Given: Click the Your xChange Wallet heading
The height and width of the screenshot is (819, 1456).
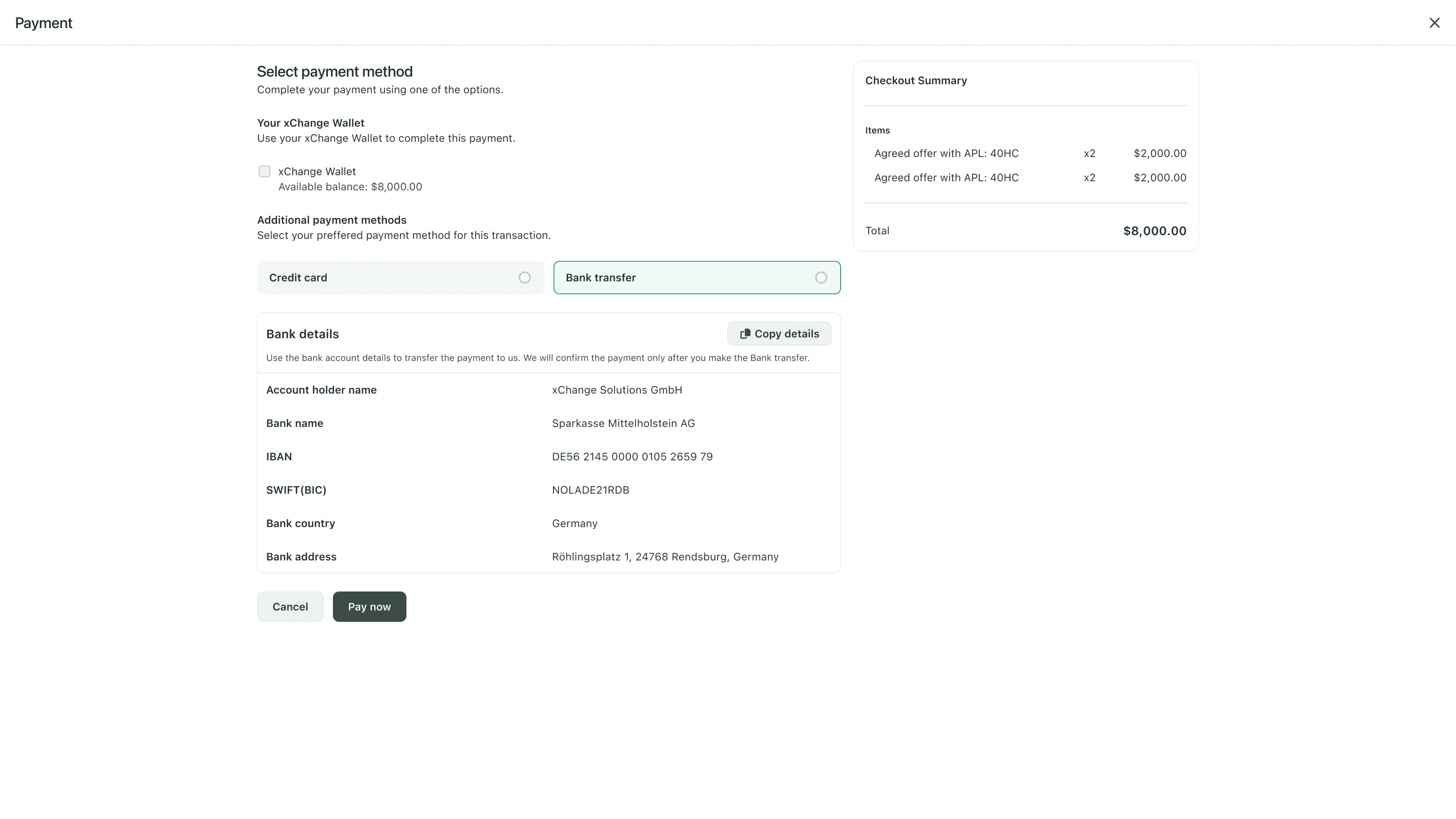Looking at the screenshot, I should click(310, 123).
